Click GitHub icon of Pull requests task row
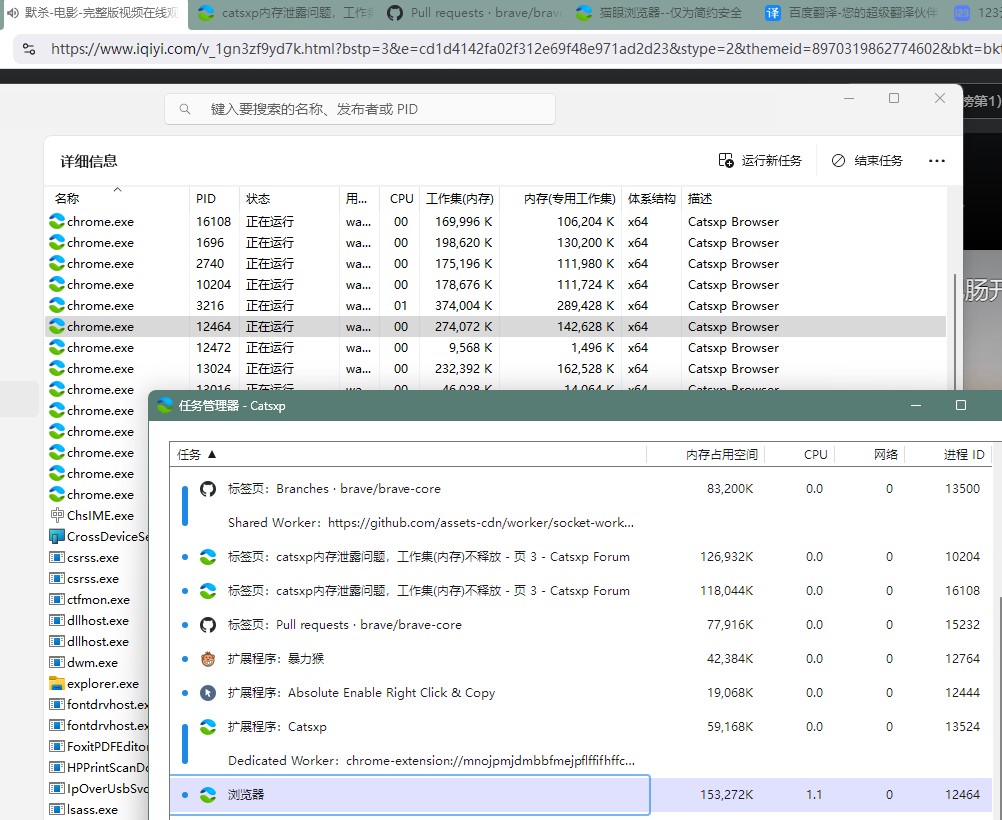The image size is (1002, 820). click(x=208, y=624)
